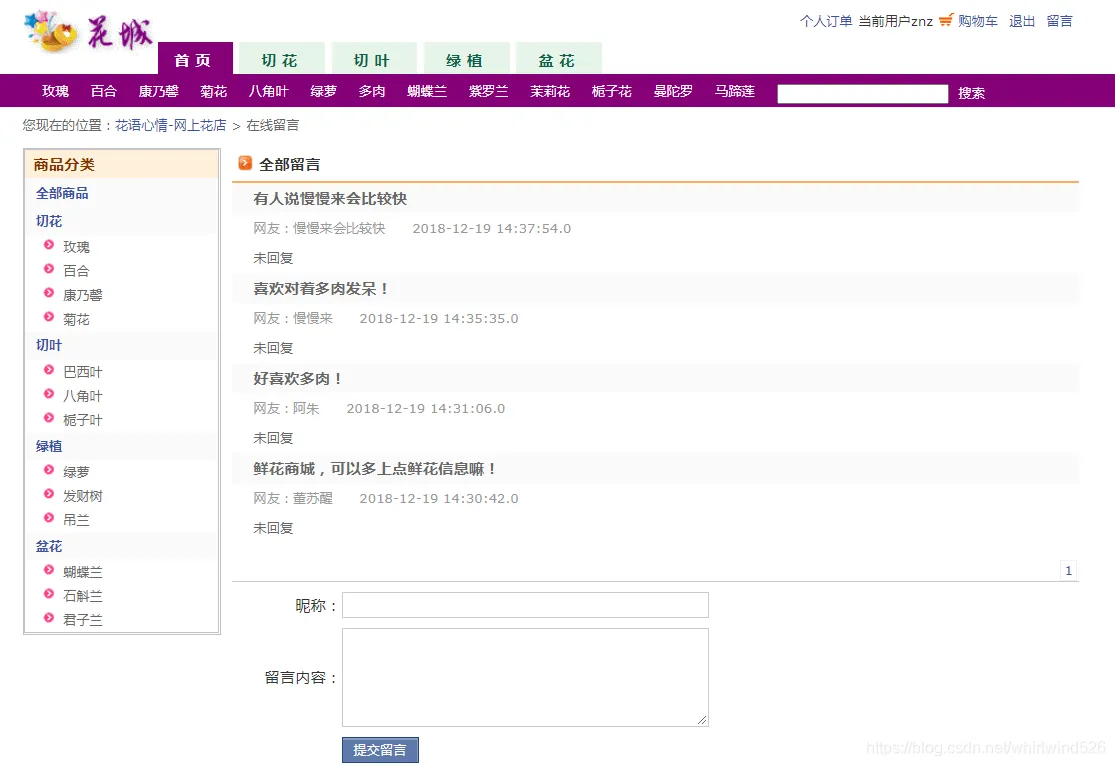Screen dimensions: 1115x766
Task: Switch to the 盆花 tab
Action: click(x=559, y=58)
